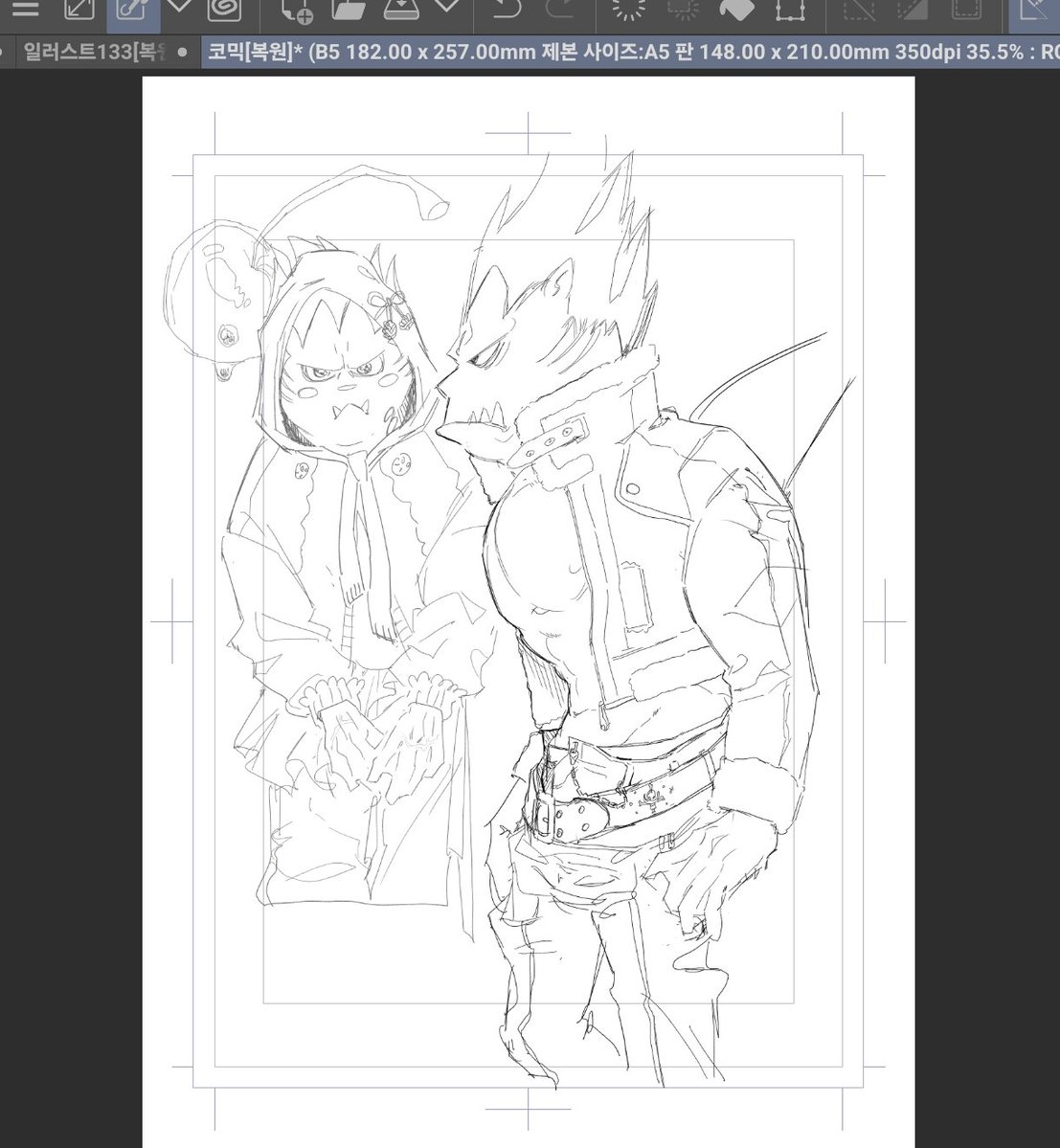Image resolution: width=1060 pixels, height=1148 pixels.
Task: Open the hamburger main menu
Action: click(x=25, y=9)
